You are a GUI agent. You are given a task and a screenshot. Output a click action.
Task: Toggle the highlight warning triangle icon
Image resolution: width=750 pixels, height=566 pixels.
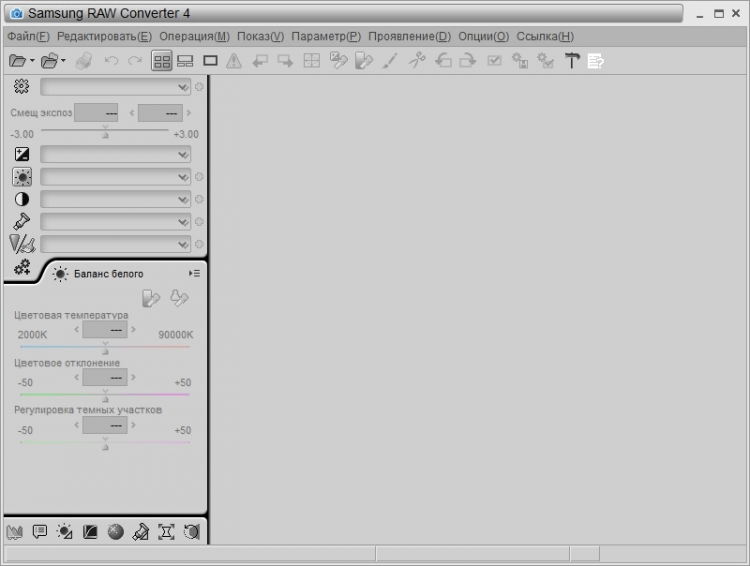234,61
